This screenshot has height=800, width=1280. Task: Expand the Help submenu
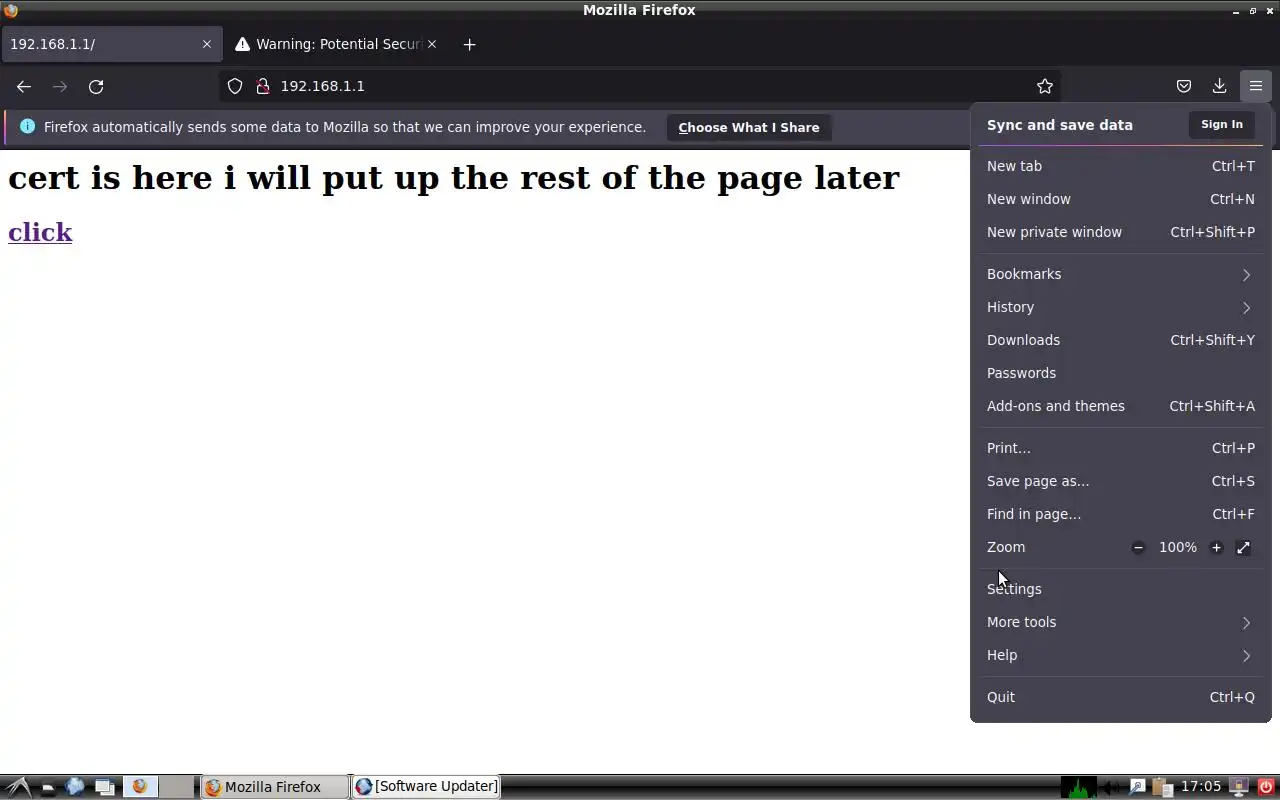click(1120, 655)
